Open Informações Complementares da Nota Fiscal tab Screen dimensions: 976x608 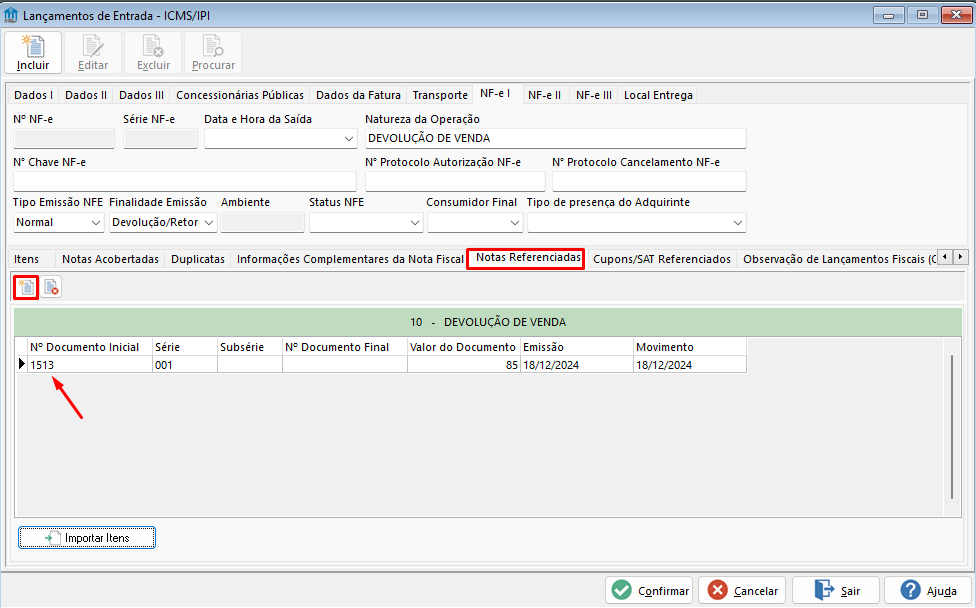coord(350,259)
